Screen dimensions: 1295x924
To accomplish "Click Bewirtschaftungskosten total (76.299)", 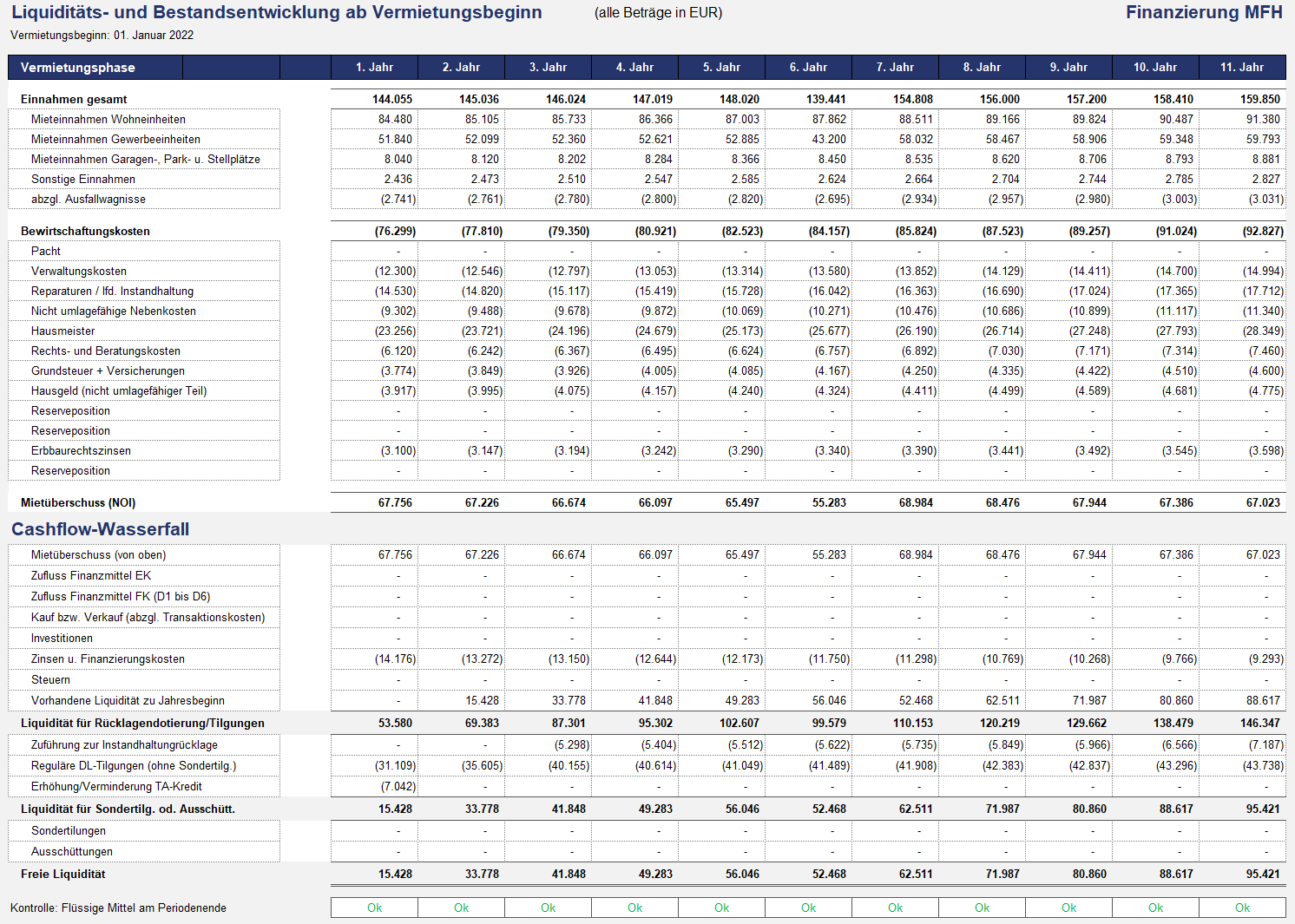I will (x=394, y=232).
